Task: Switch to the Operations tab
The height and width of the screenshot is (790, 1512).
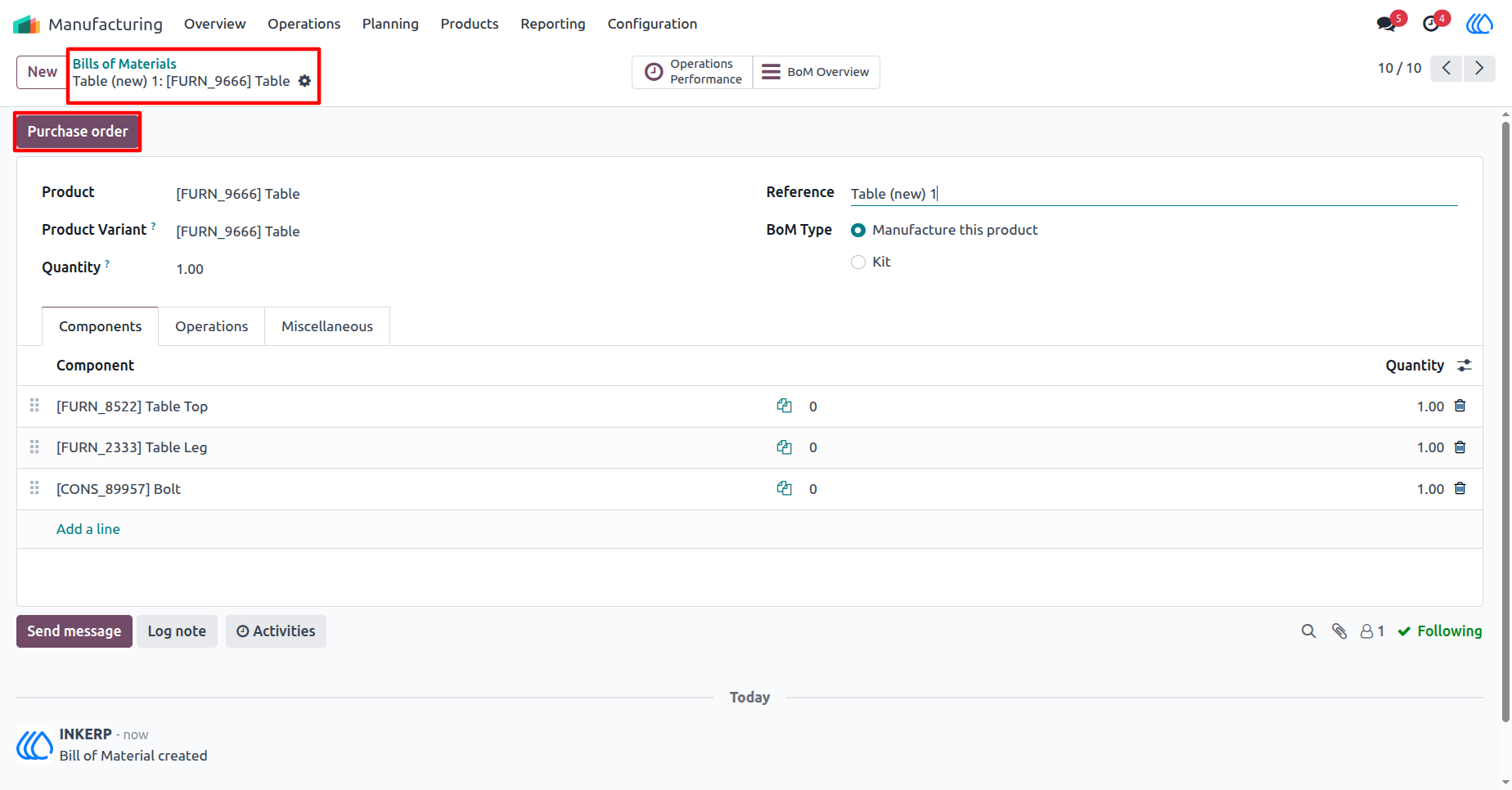Action: (211, 326)
